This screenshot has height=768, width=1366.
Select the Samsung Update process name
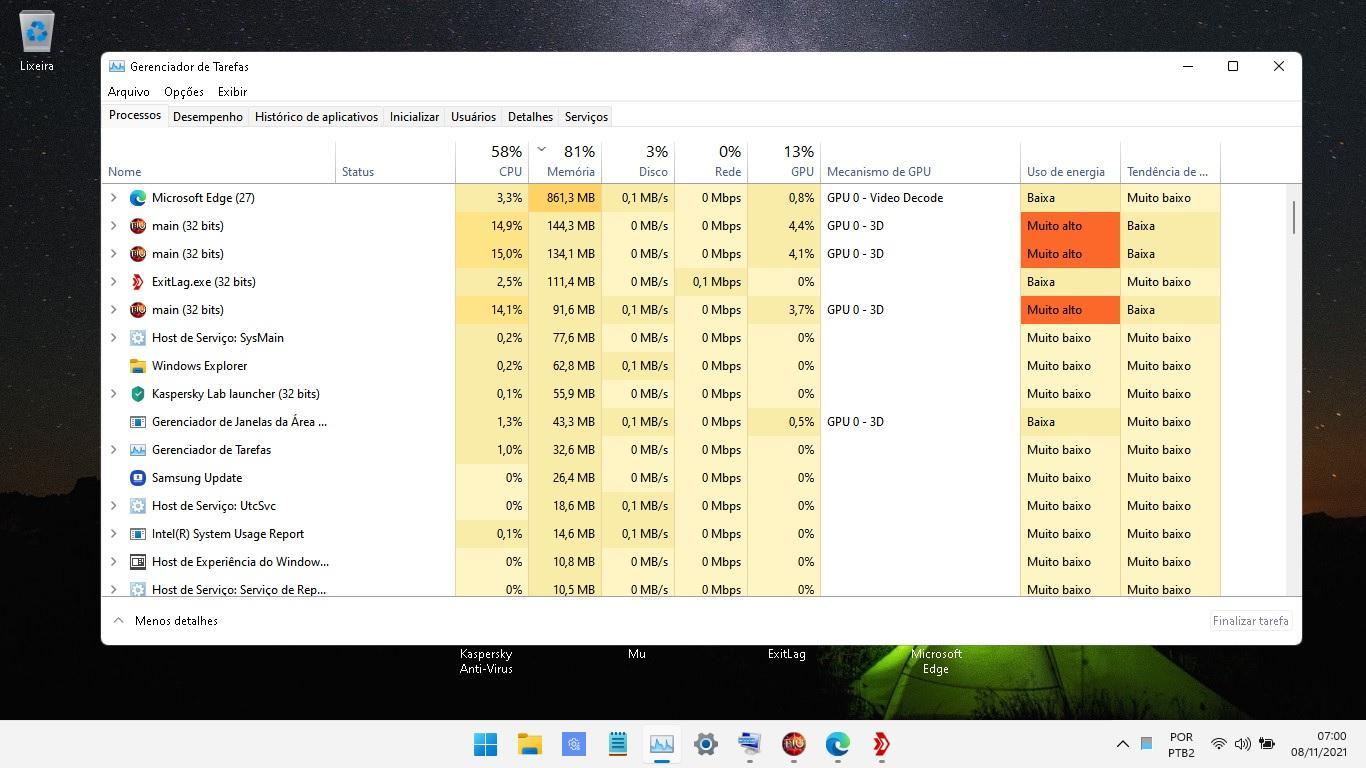[x=197, y=478]
